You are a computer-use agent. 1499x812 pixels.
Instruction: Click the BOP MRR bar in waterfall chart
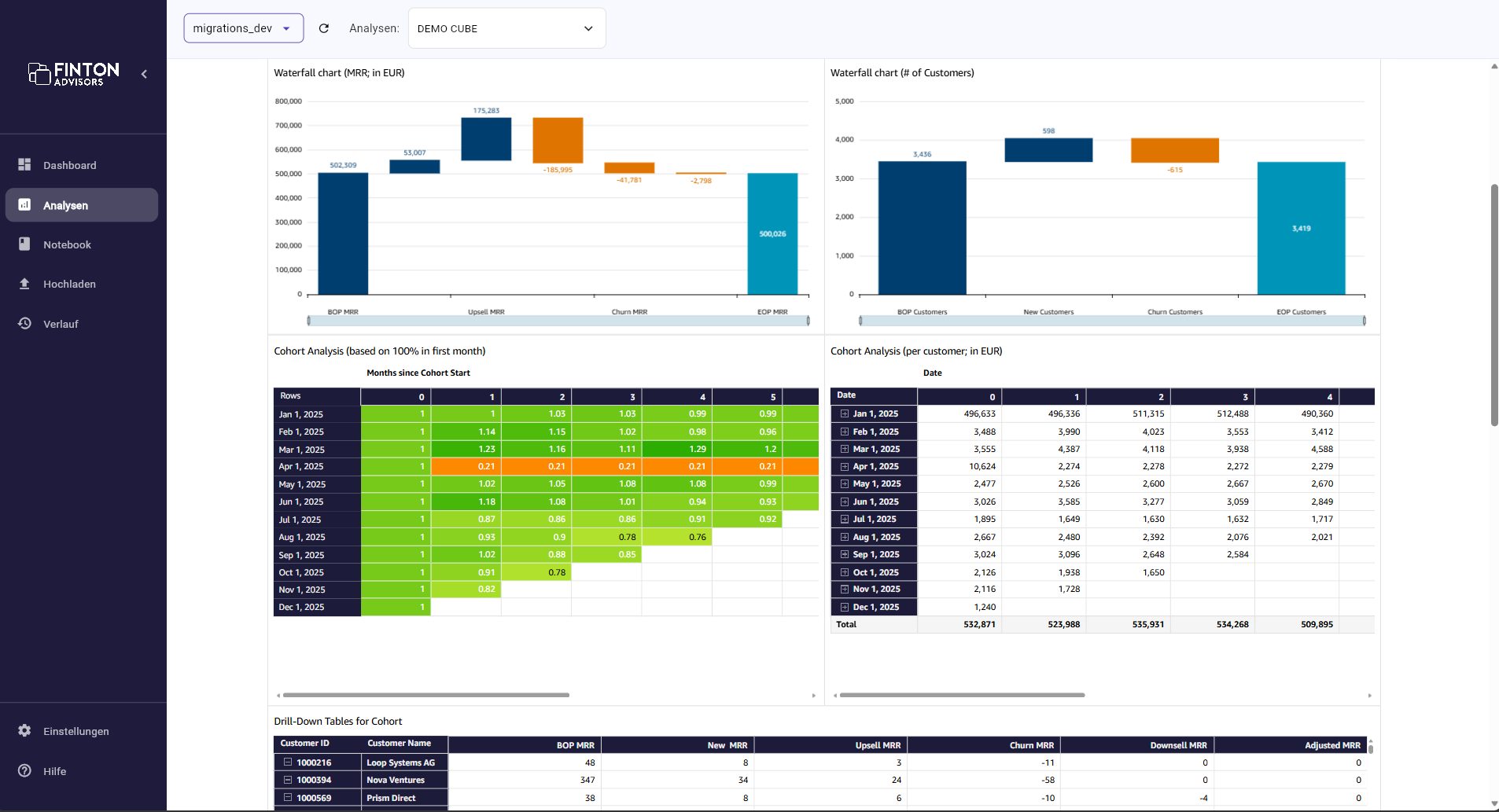343,233
